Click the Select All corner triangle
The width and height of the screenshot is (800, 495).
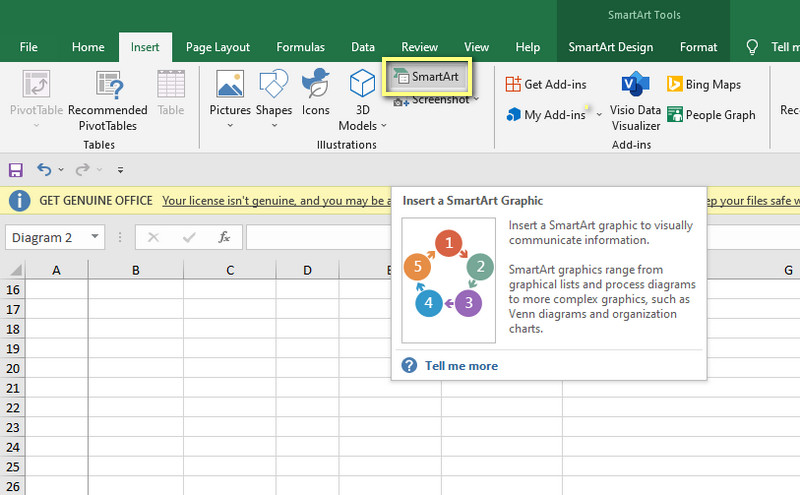16,269
